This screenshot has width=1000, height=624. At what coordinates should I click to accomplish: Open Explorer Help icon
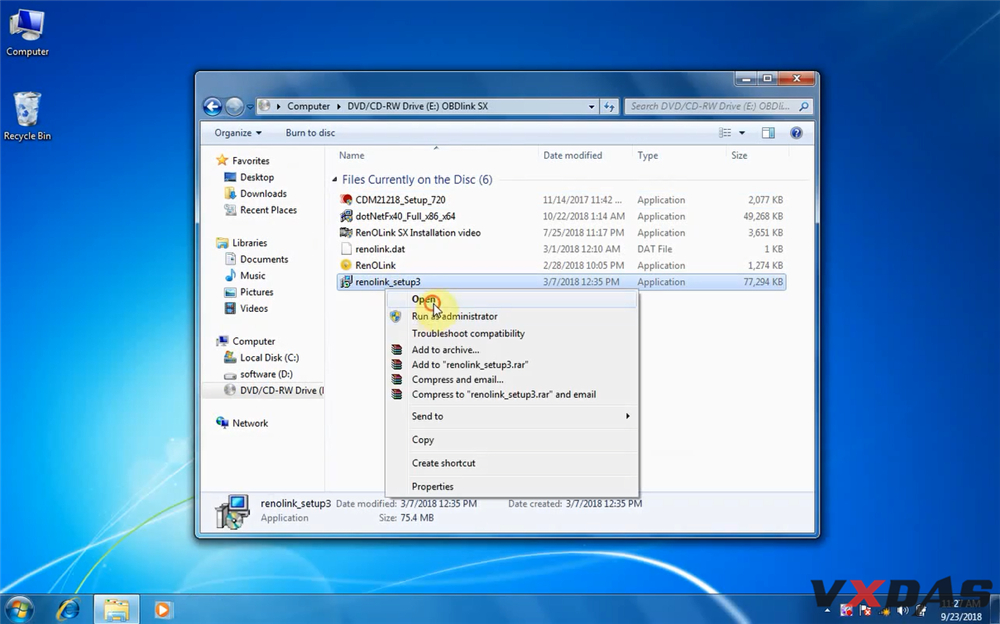click(796, 133)
